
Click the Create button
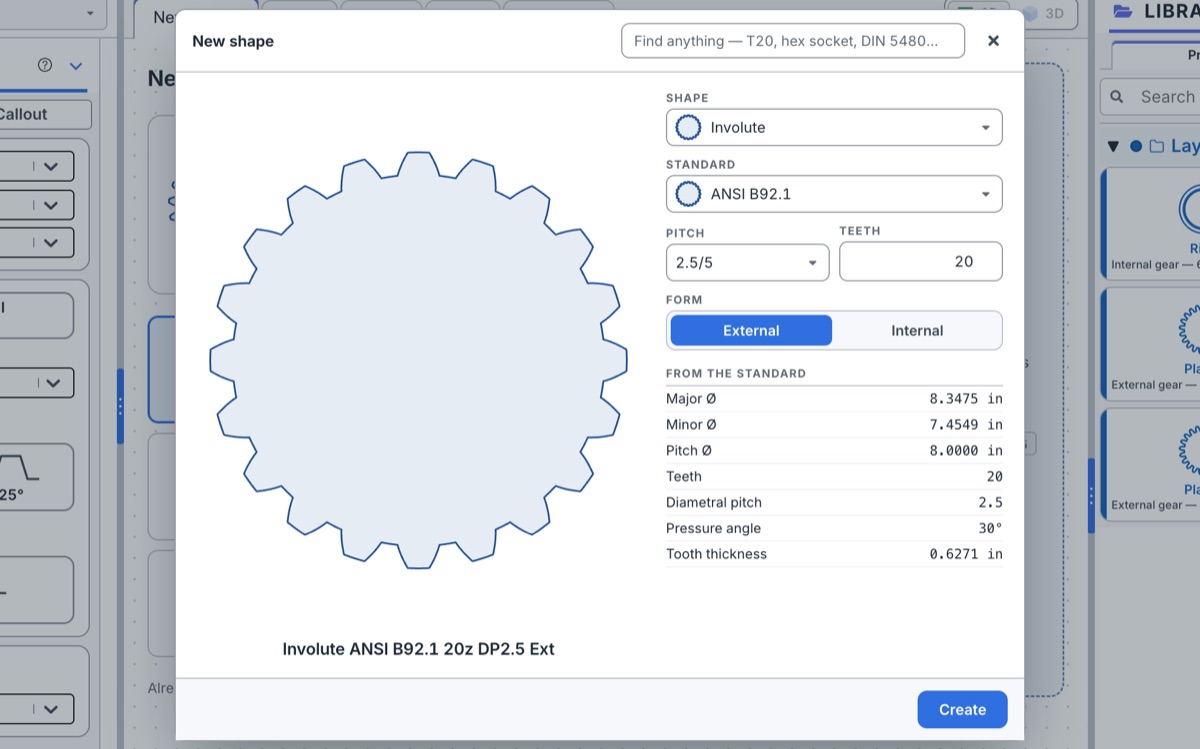pyautogui.click(x=962, y=710)
